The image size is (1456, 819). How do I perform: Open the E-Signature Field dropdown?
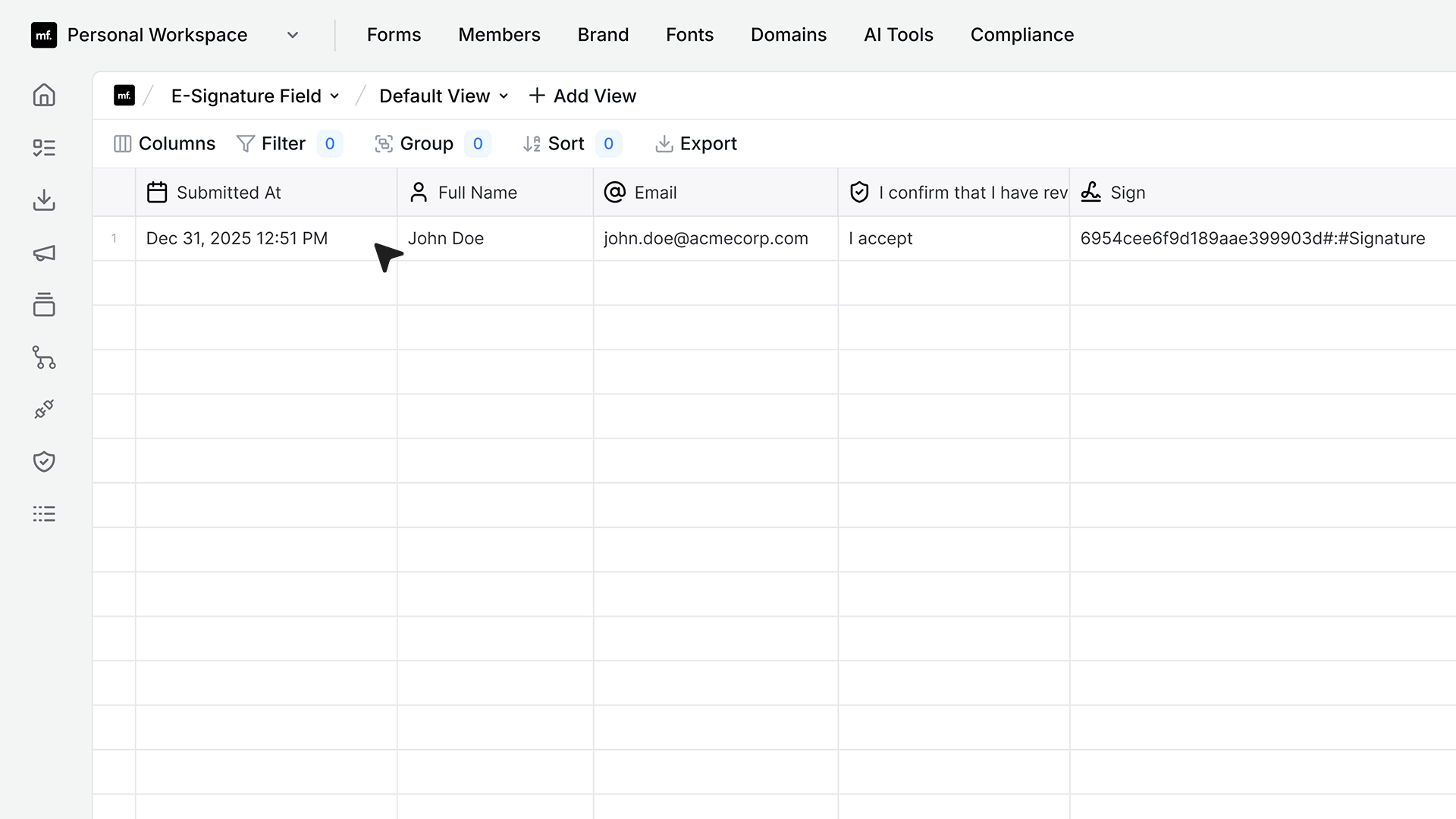coord(255,96)
